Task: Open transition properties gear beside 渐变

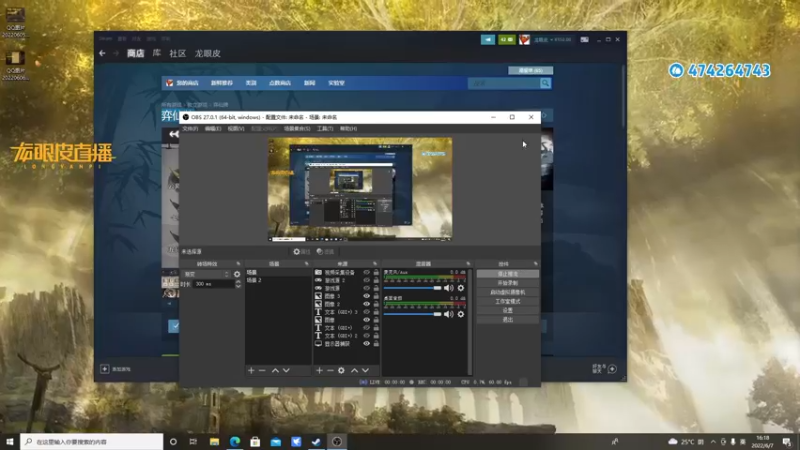Action: coord(237,274)
